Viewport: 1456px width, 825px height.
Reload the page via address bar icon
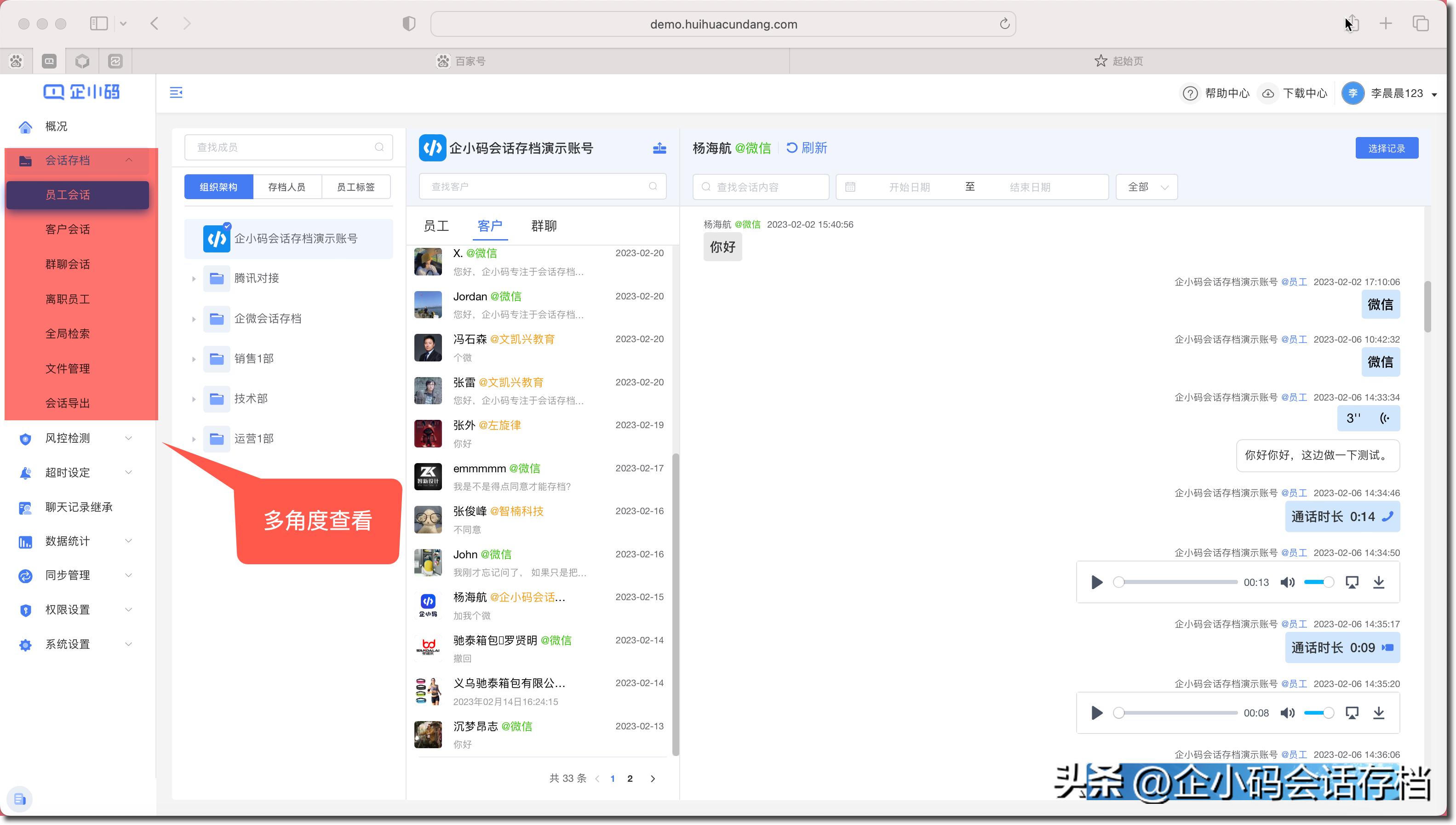coord(1004,24)
